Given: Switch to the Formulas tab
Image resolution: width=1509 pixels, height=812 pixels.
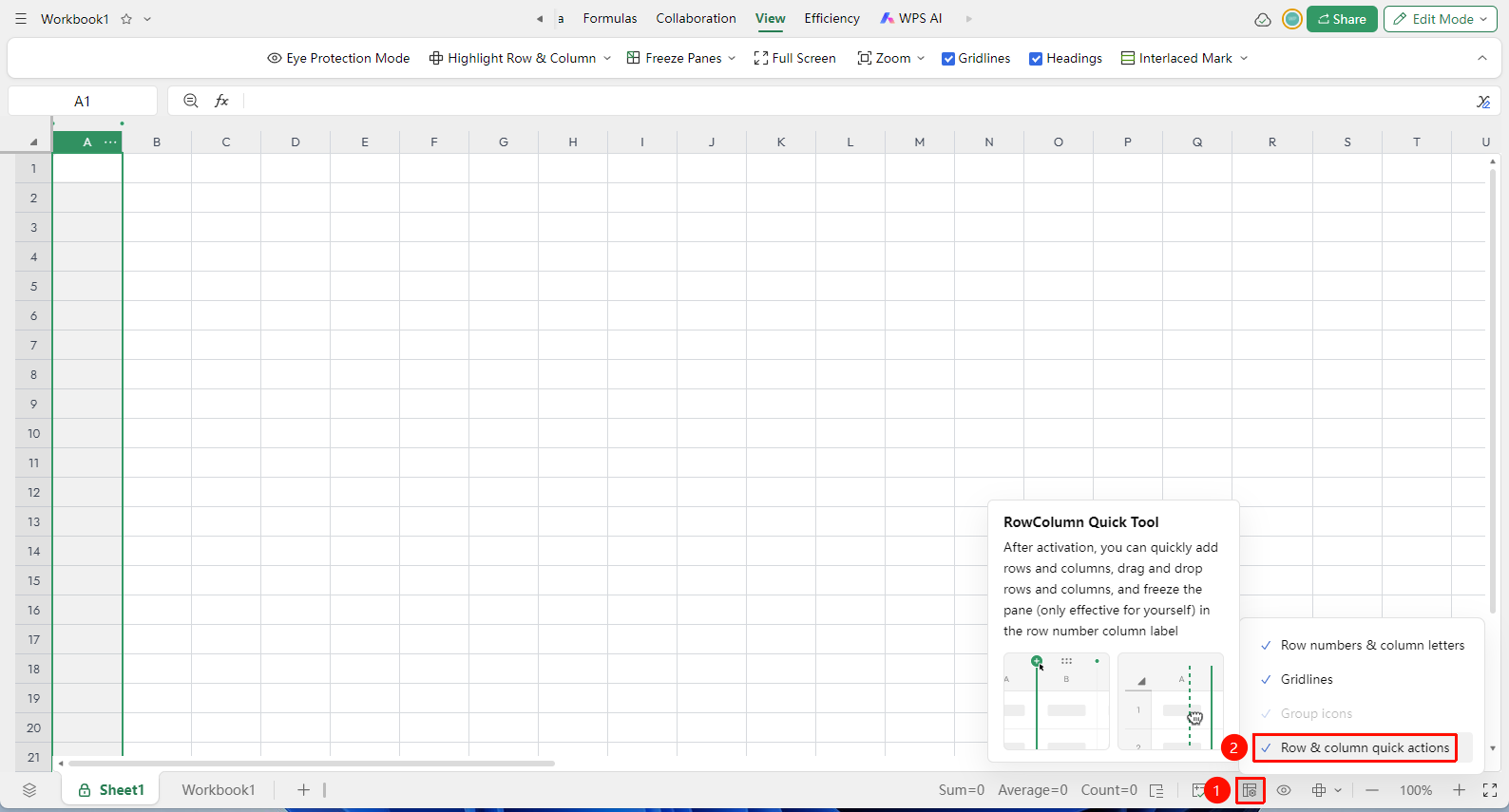Looking at the screenshot, I should click(x=610, y=18).
